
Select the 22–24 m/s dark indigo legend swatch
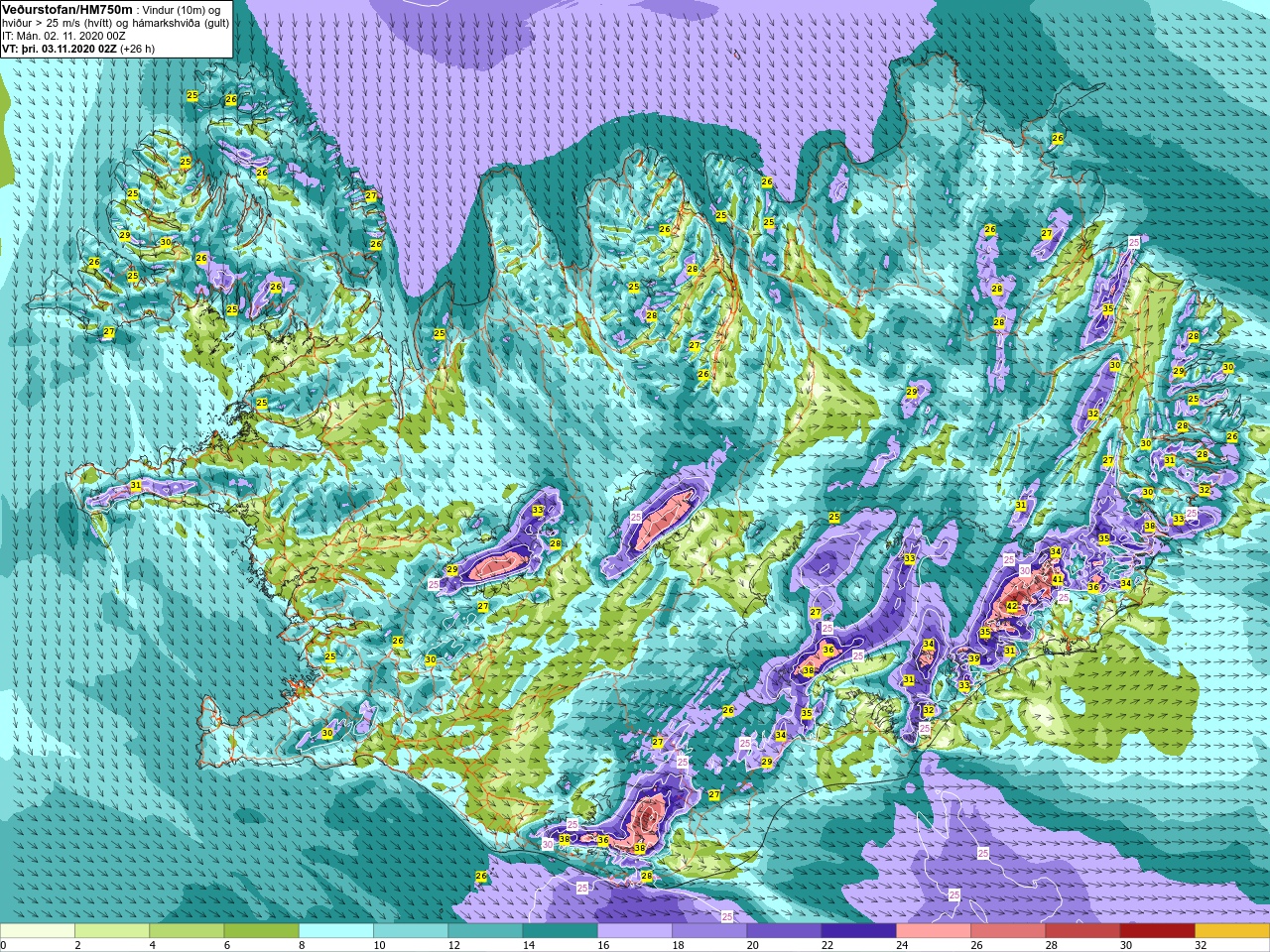click(858, 931)
